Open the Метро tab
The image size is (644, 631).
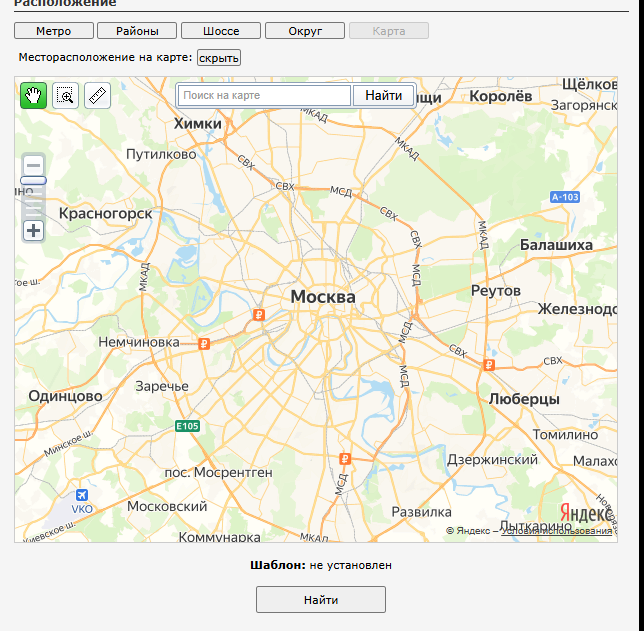[x=54, y=31]
